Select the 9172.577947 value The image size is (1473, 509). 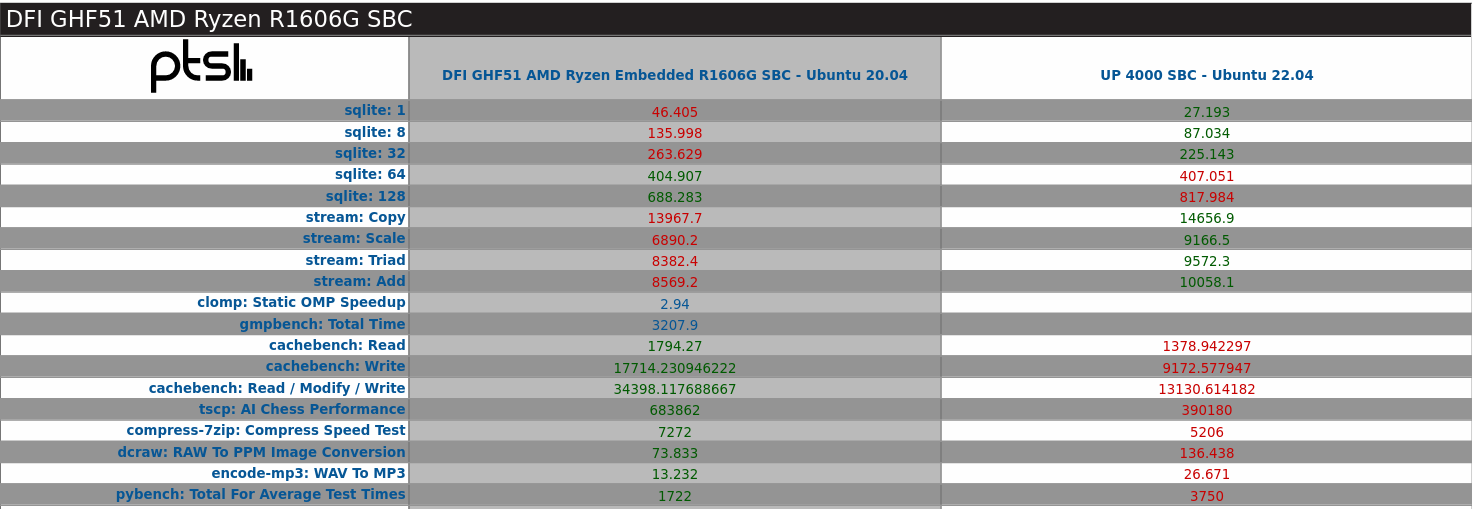pos(1207,368)
